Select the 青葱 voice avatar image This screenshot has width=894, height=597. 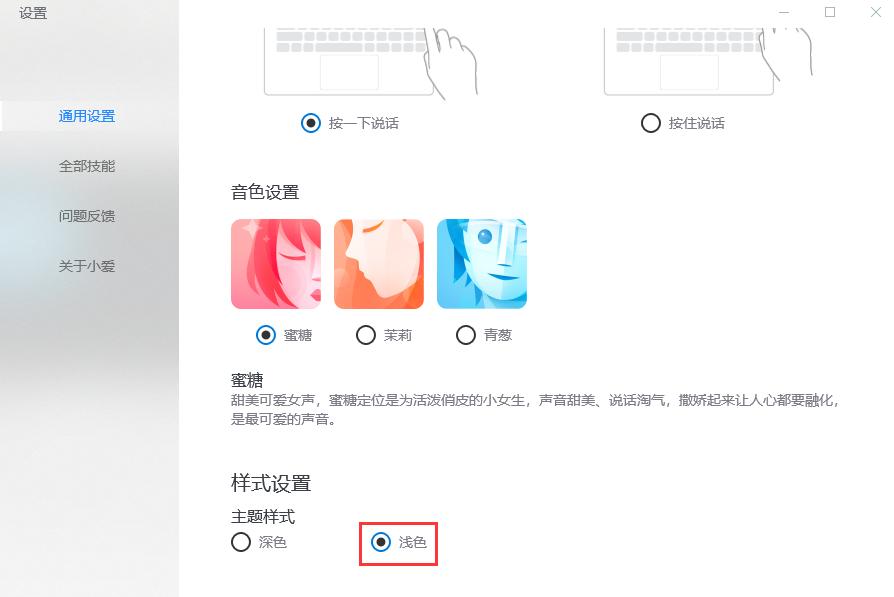482,263
